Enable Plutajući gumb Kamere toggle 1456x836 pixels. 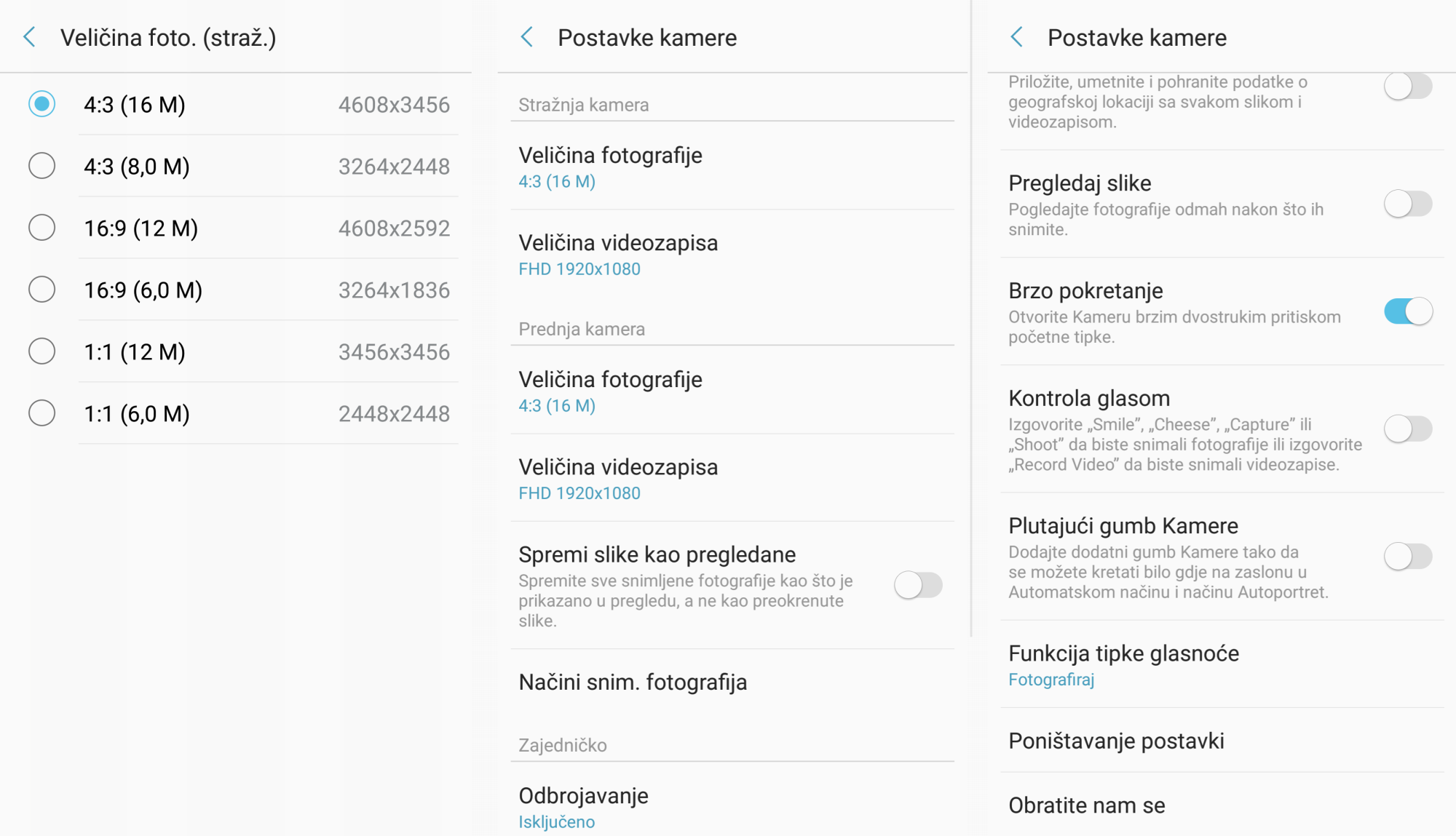1409,557
